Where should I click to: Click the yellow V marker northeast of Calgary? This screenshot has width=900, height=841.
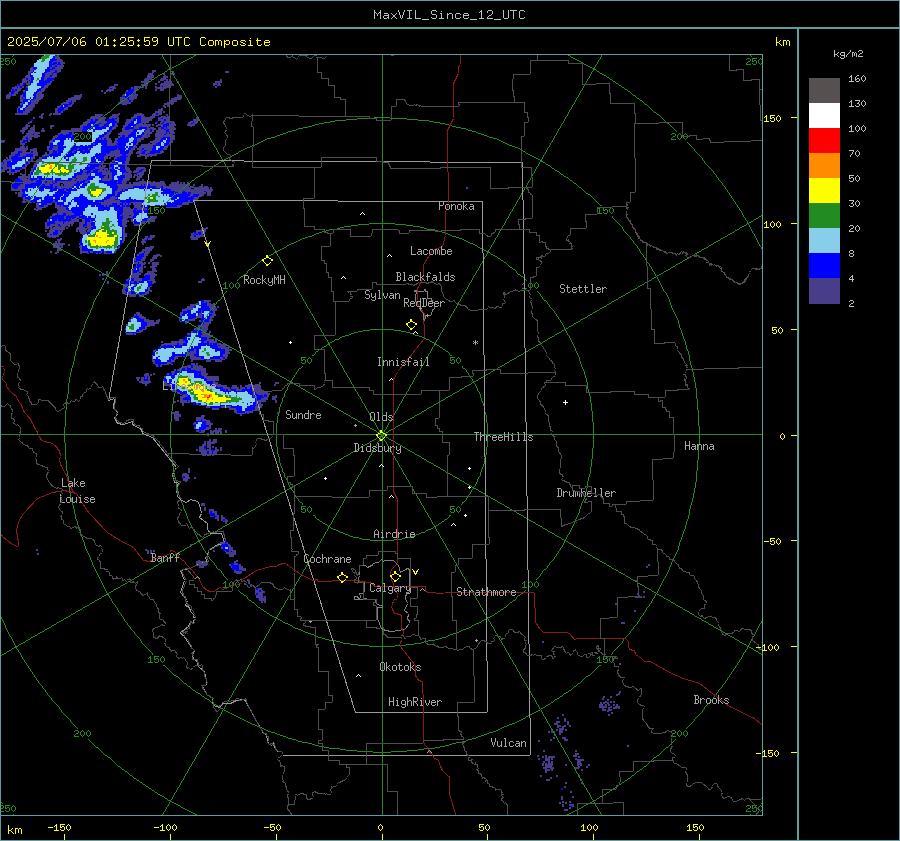point(416,572)
